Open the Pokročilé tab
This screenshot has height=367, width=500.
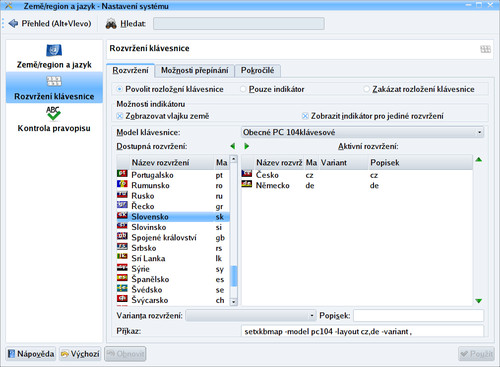257,71
